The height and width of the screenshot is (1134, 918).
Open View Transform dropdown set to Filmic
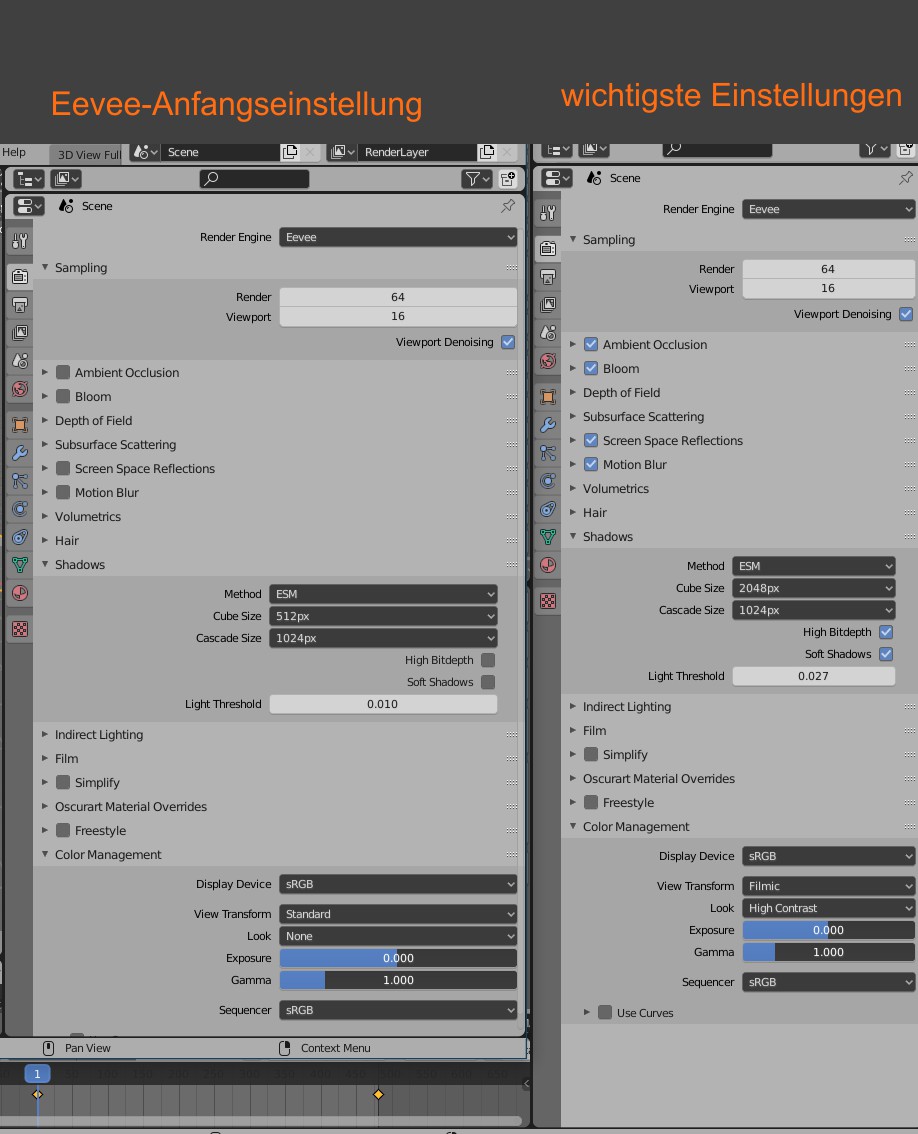click(828, 886)
